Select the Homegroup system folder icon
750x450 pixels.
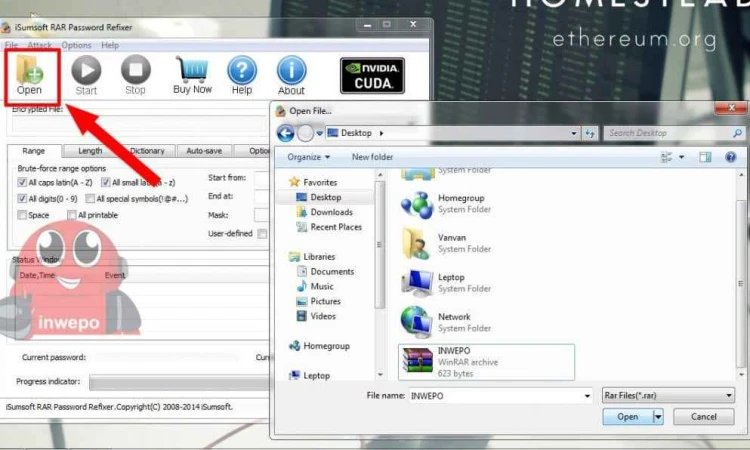tap(417, 205)
